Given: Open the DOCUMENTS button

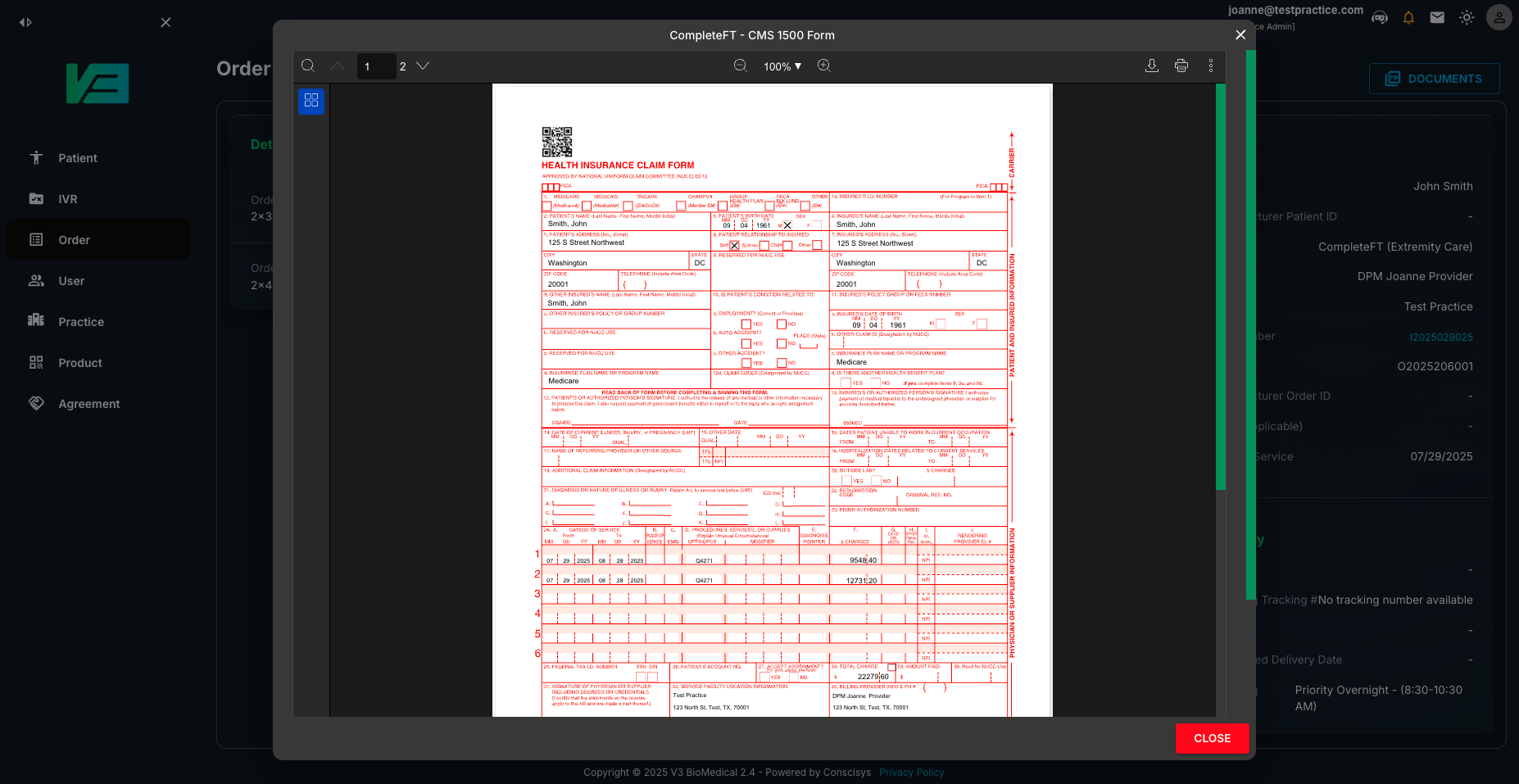Looking at the screenshot, I should pyautogui.click(x=1434, y=79).
